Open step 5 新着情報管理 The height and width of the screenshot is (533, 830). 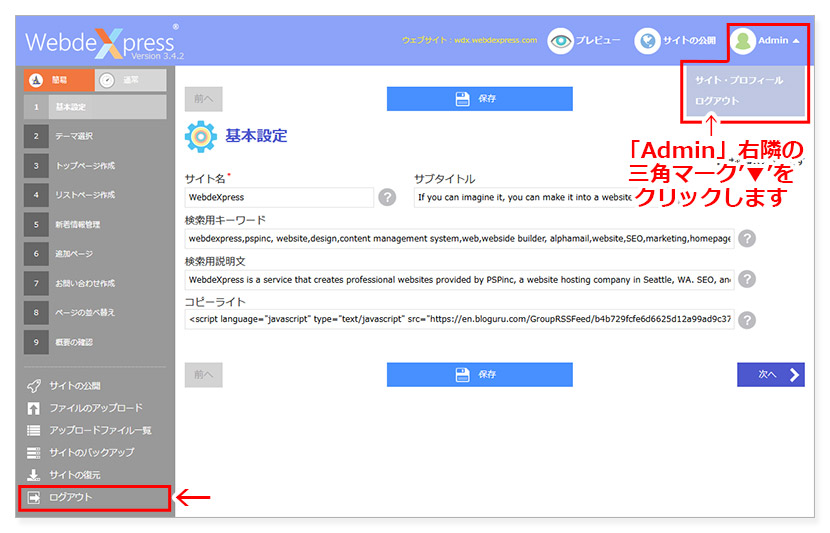pyautogui.click(x=95, y=224)
